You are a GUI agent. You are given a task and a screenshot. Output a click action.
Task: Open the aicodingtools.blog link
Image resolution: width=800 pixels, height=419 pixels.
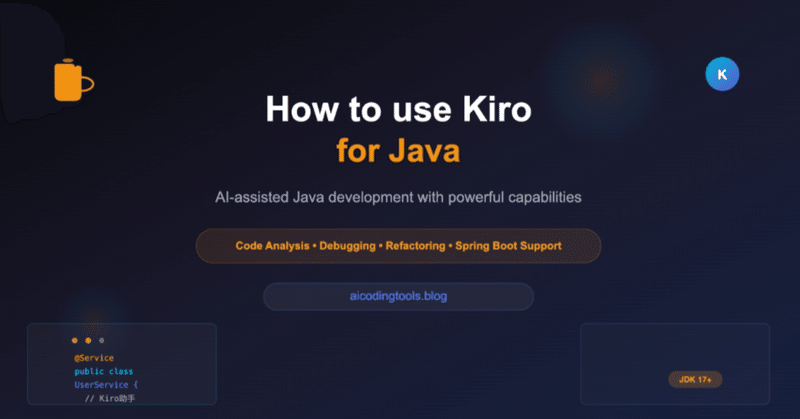[398, 297]
